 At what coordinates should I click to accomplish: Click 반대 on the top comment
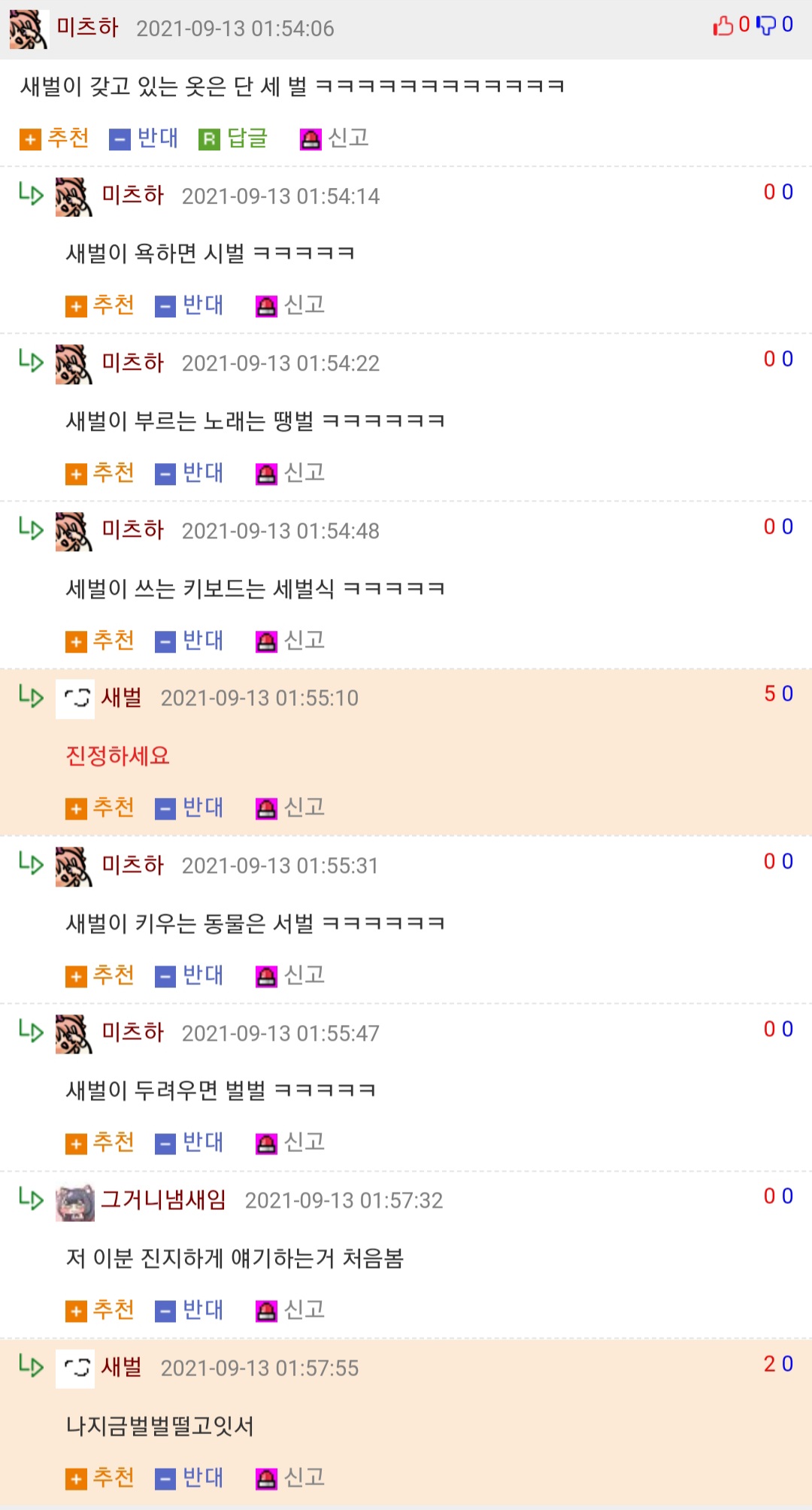point(144,138)
